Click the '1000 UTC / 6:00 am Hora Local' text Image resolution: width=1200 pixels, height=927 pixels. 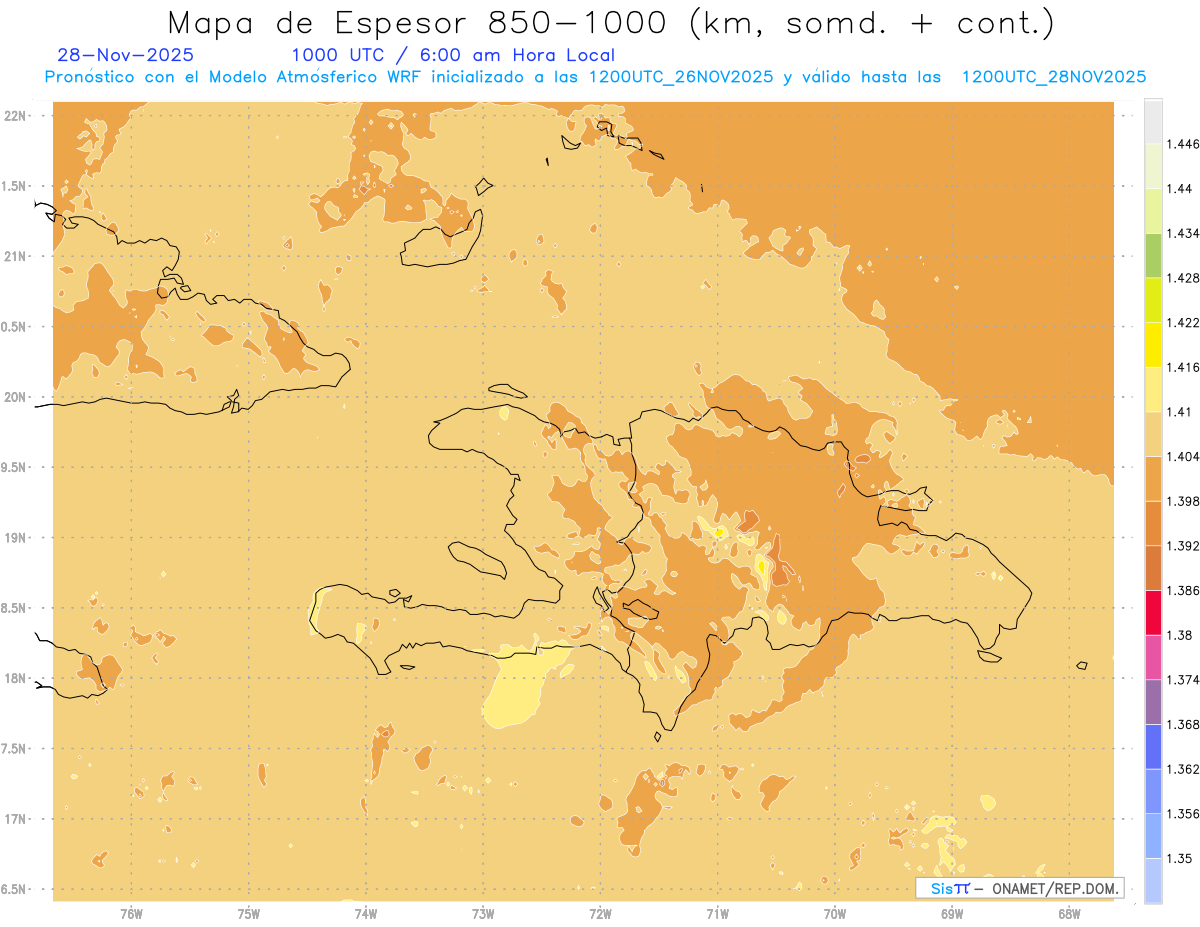point(453,55)
